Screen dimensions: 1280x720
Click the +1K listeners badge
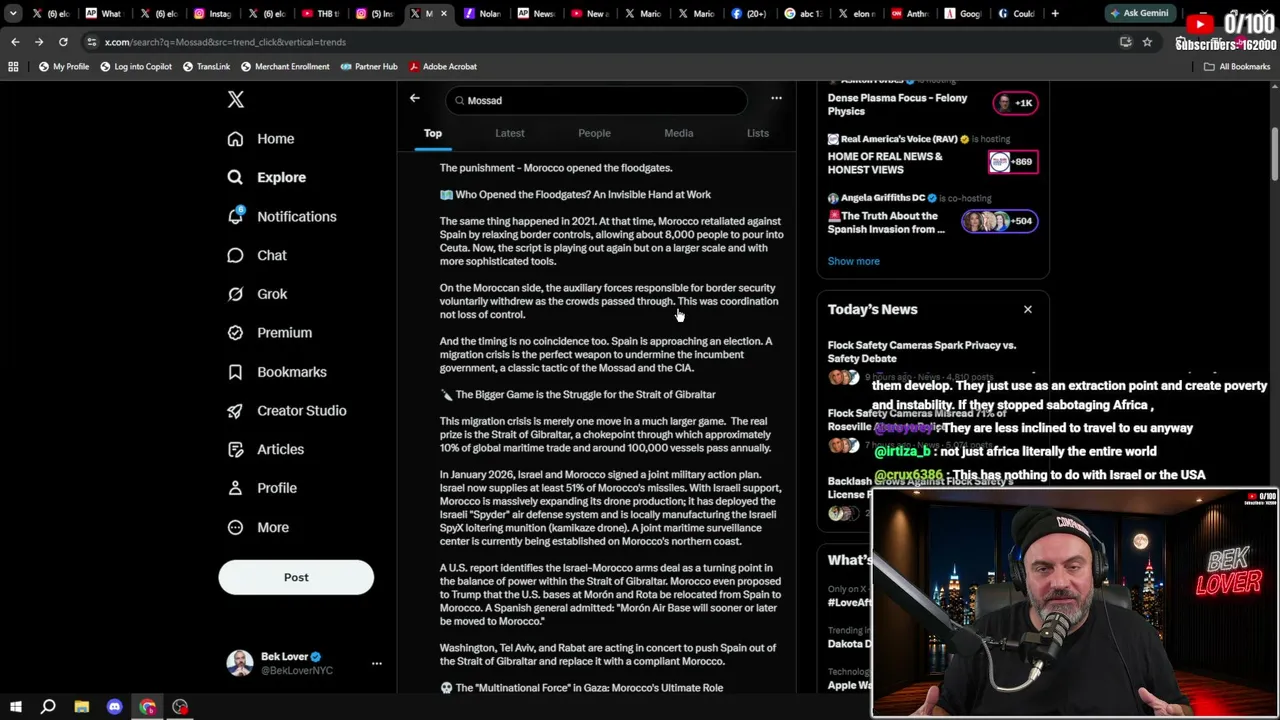pyautogui.click(x=1015, y=103)
